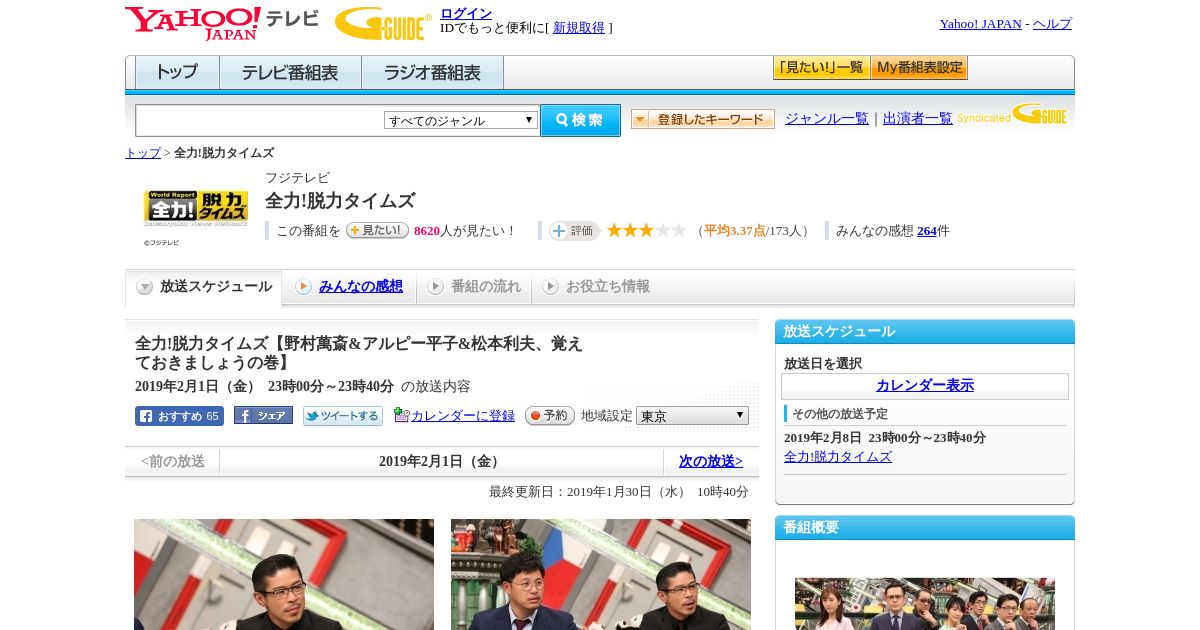Image resolution: width=1200 pixels, height=630 pixels.
Task: Click the 最終更新日 timestamp text
Action: (619, 492)
